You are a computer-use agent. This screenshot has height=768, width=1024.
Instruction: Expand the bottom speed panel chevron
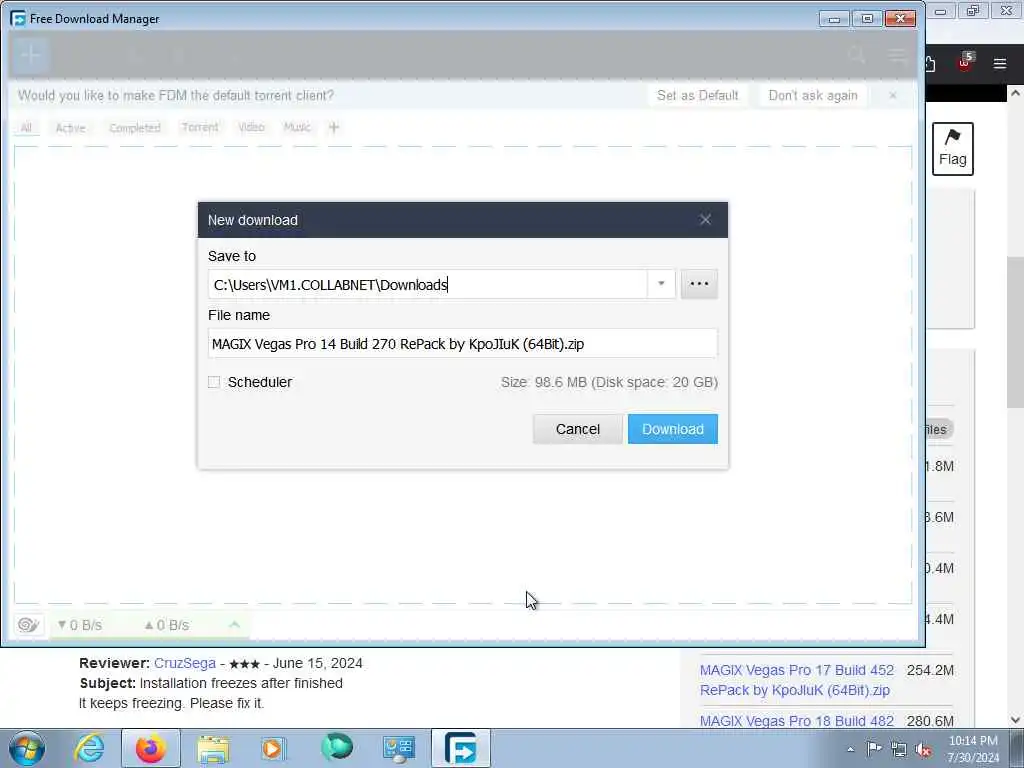(x=234, y=625)
